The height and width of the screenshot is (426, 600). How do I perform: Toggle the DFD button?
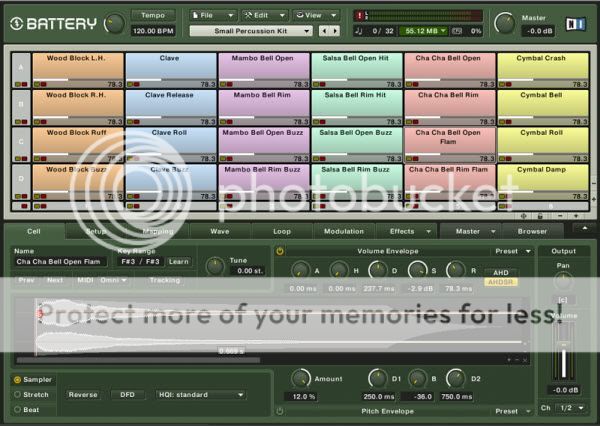pyautogui.click(x=127, y=395)
